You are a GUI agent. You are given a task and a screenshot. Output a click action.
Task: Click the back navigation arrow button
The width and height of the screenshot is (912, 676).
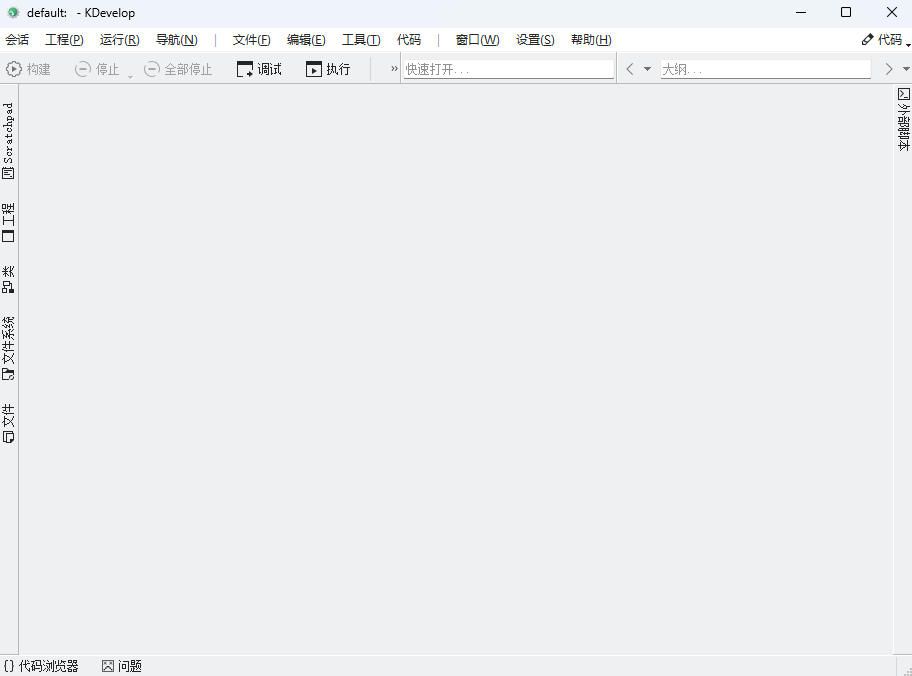628,68
